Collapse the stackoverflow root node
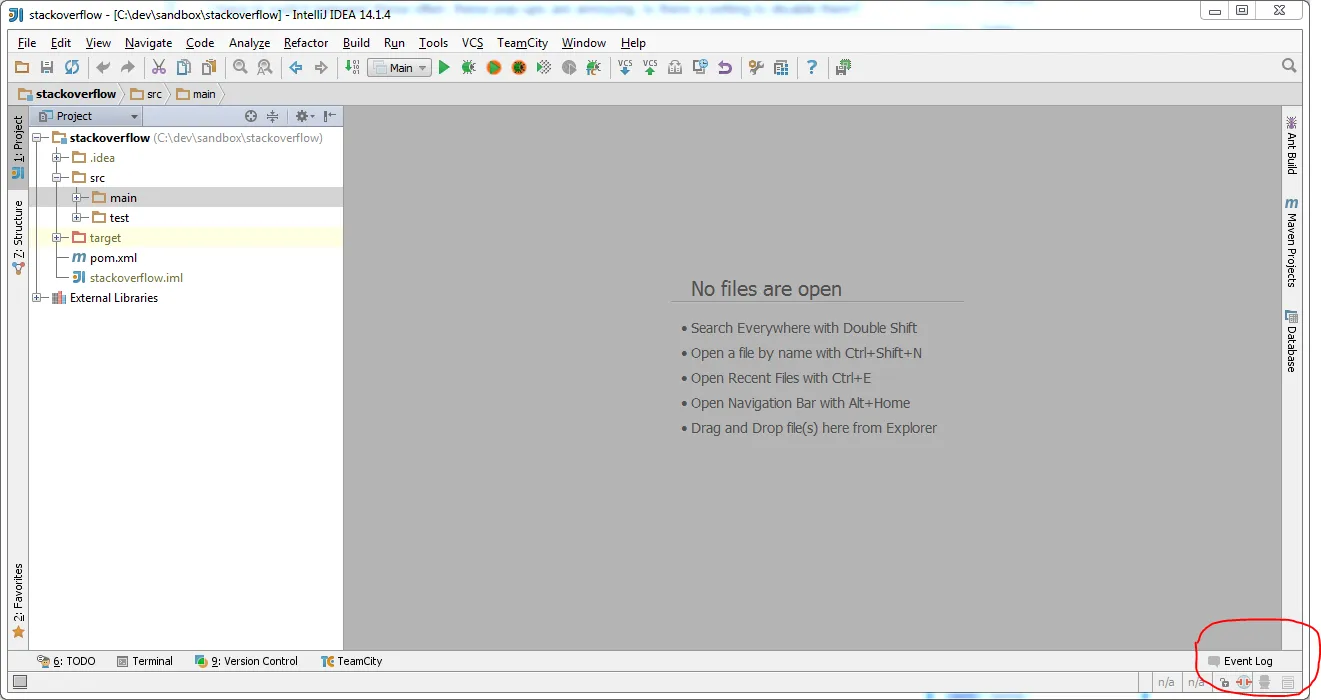This screenshot has width=1321, height=700. (37, 138)
